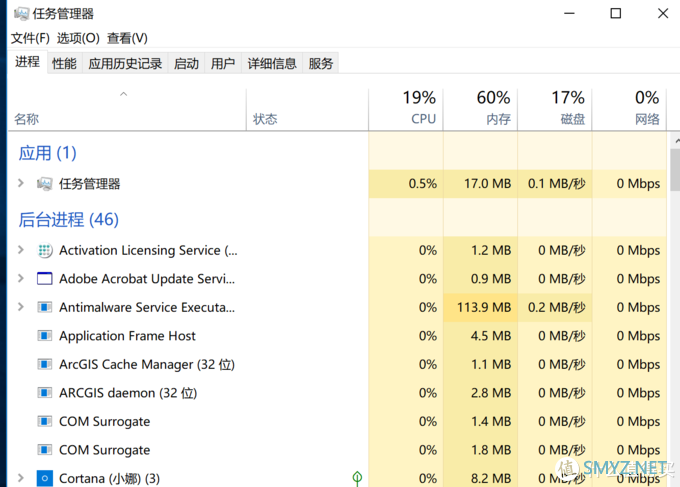Click the scrollbar up arrow
680x487 pixels.
pyautogui.click(x=676, y=141)
